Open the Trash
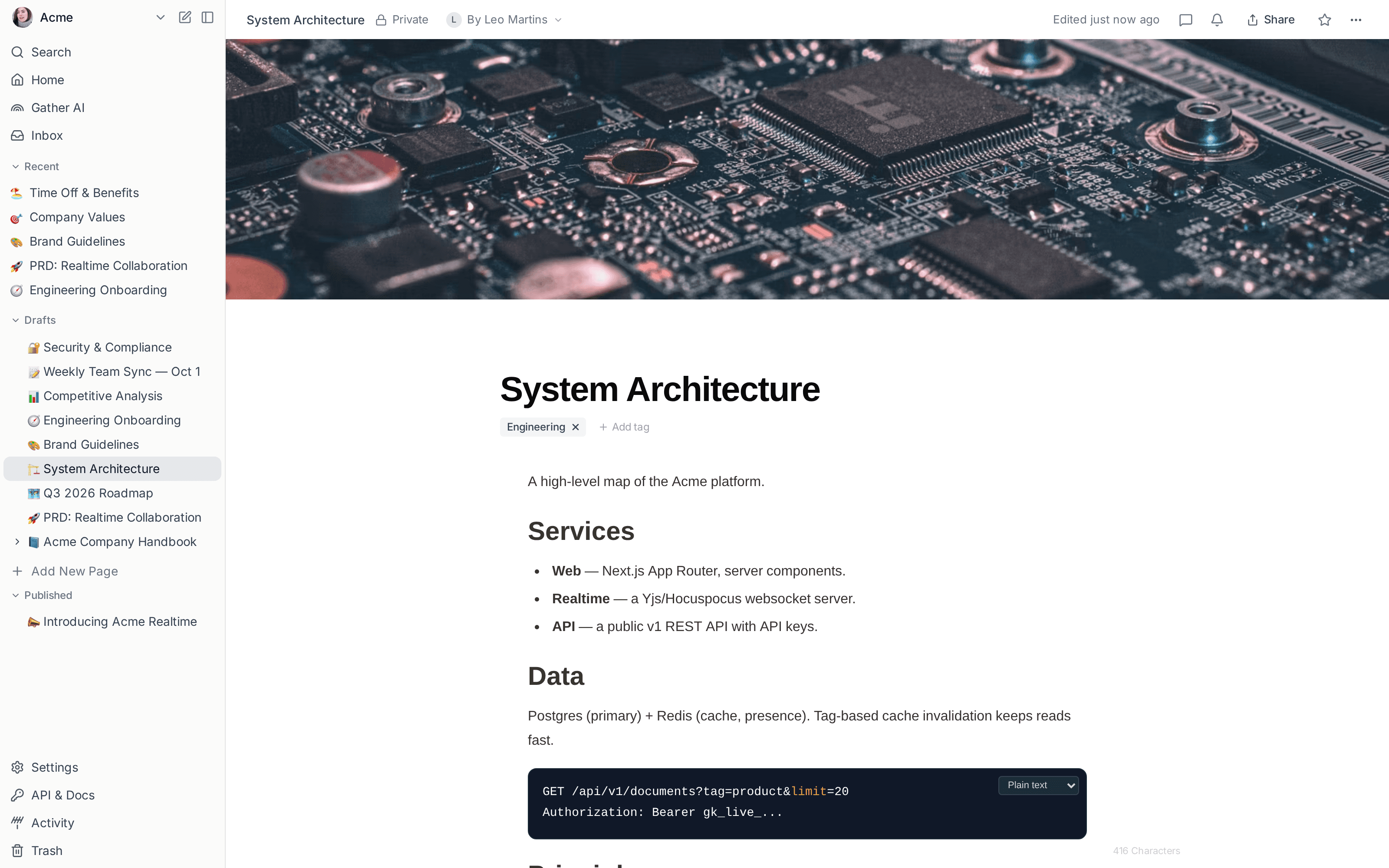The height and width of the screenshot is (868, 1389). click(112, 851)
